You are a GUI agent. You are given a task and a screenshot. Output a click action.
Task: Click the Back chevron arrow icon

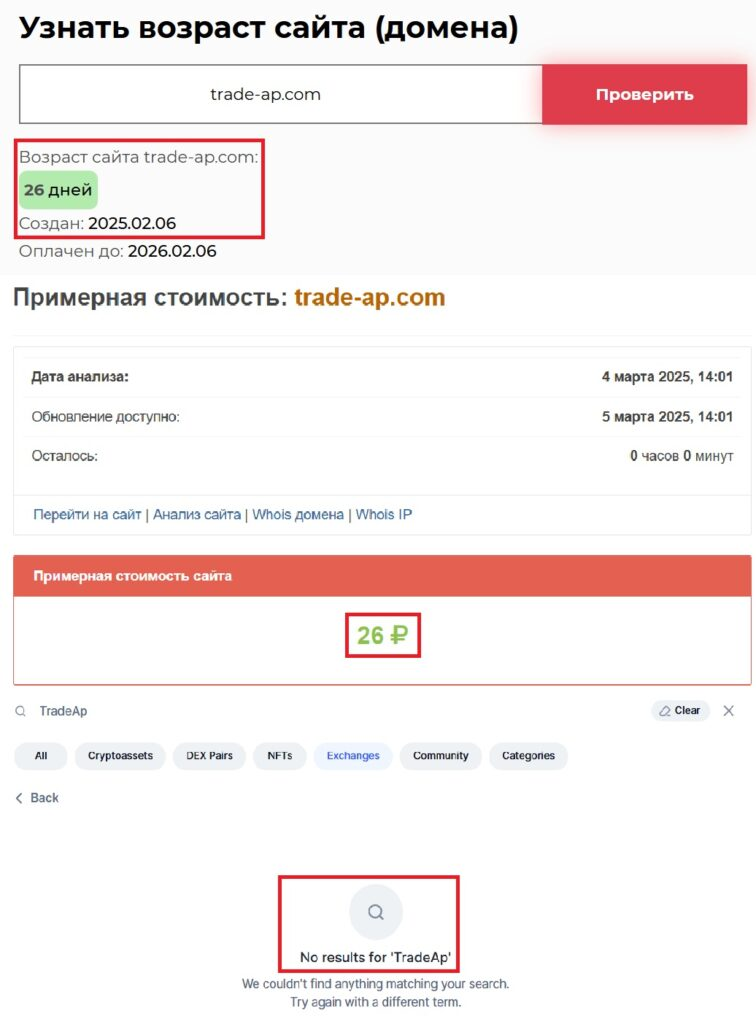19,798
